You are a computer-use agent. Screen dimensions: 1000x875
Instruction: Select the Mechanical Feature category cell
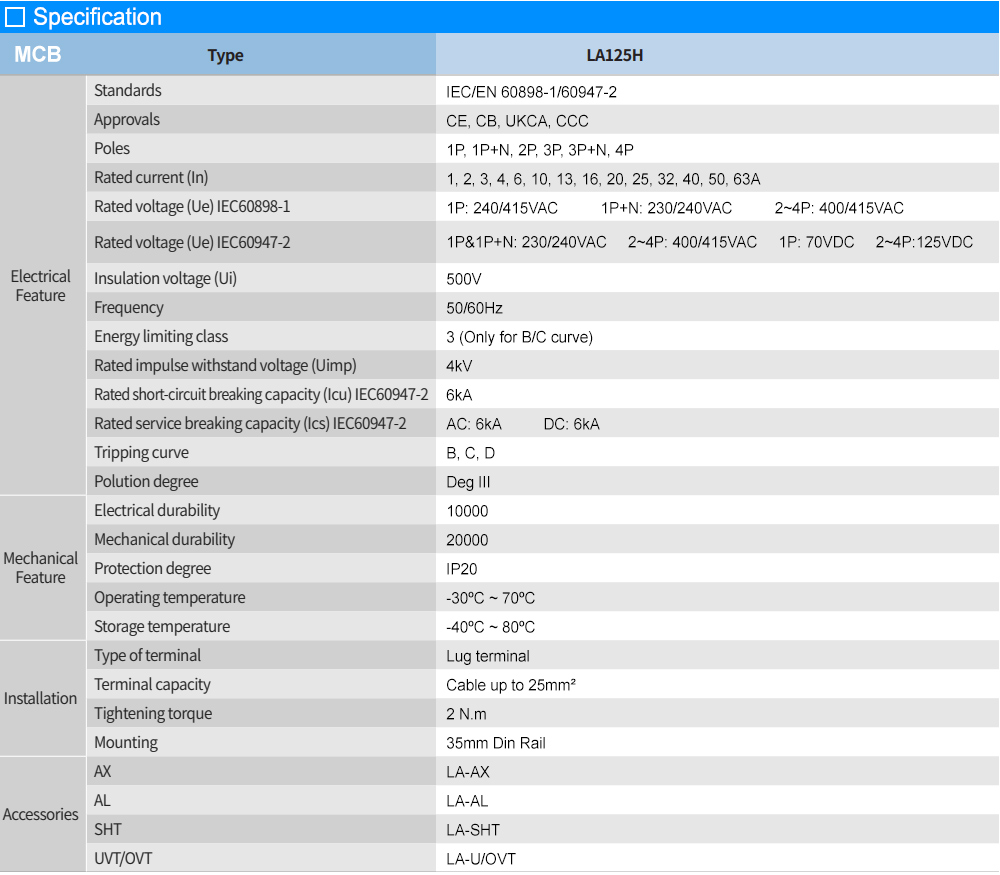[x=41, y=568]
